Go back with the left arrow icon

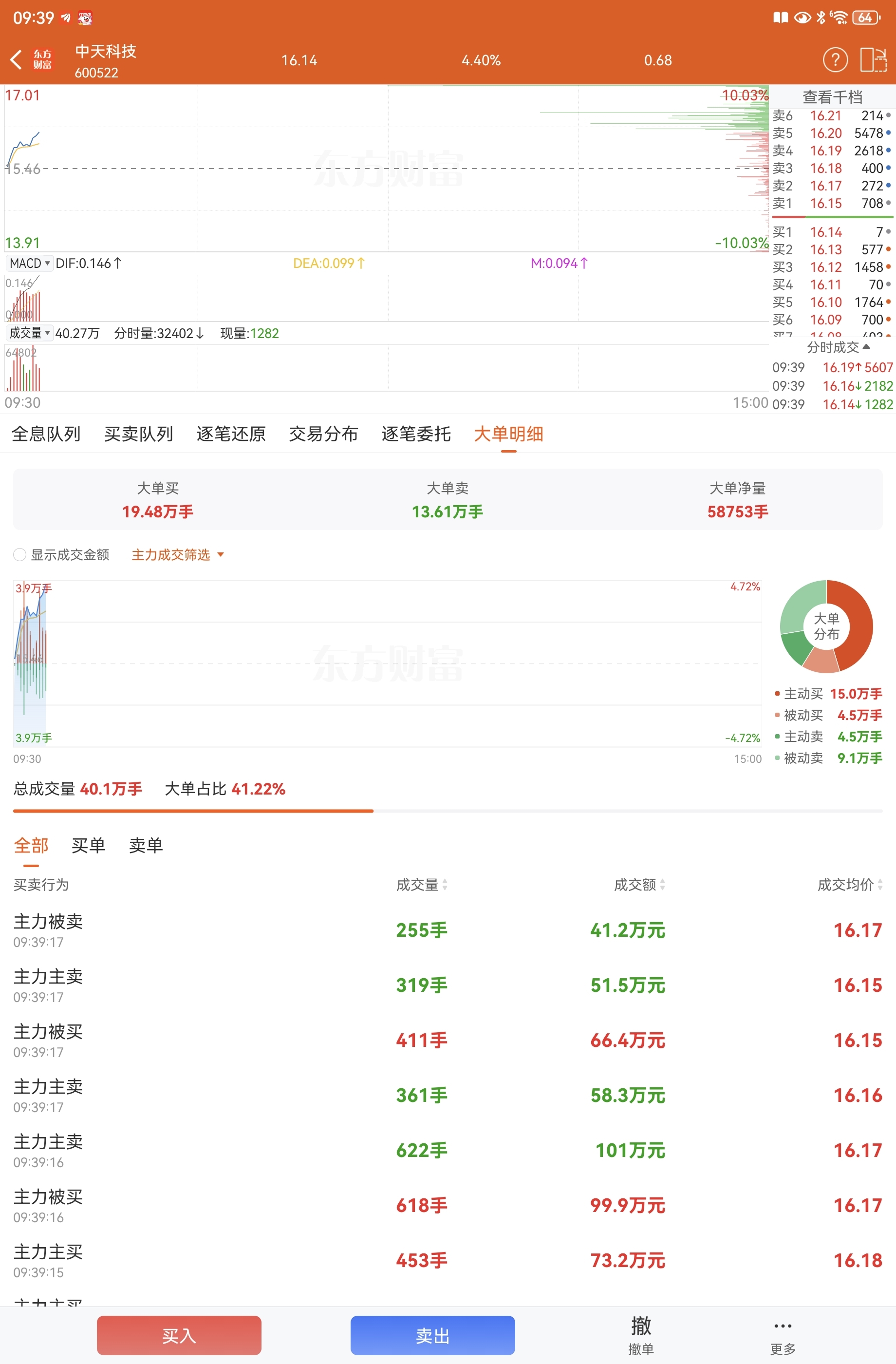point(16,59)
